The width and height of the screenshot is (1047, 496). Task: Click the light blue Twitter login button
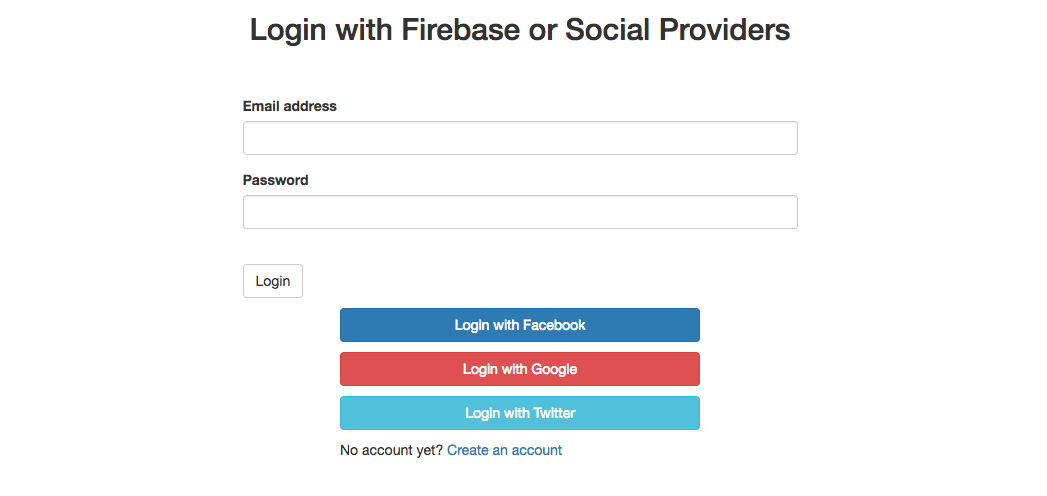520,413
